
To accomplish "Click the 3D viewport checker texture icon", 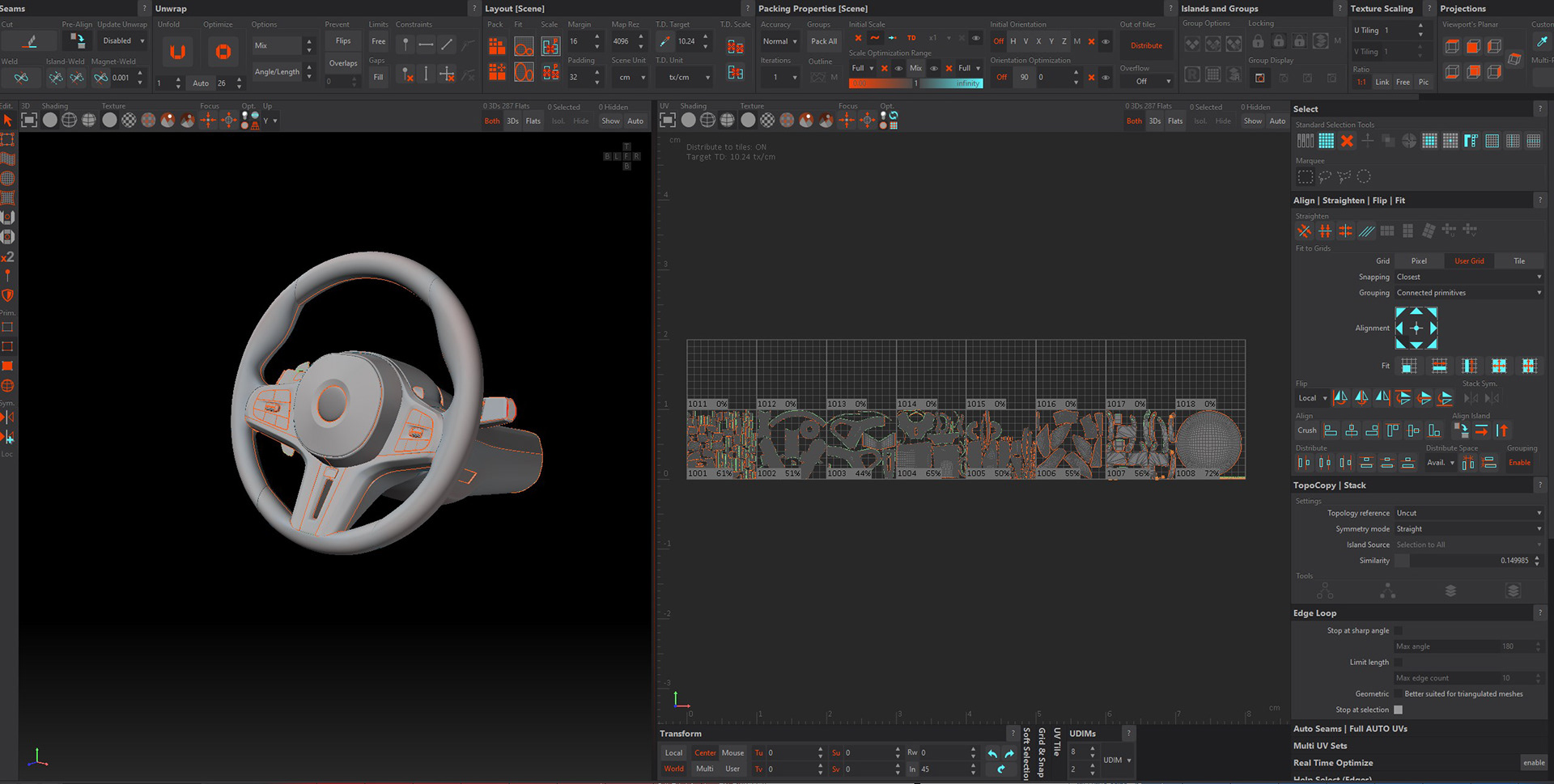I will point(129,121).
